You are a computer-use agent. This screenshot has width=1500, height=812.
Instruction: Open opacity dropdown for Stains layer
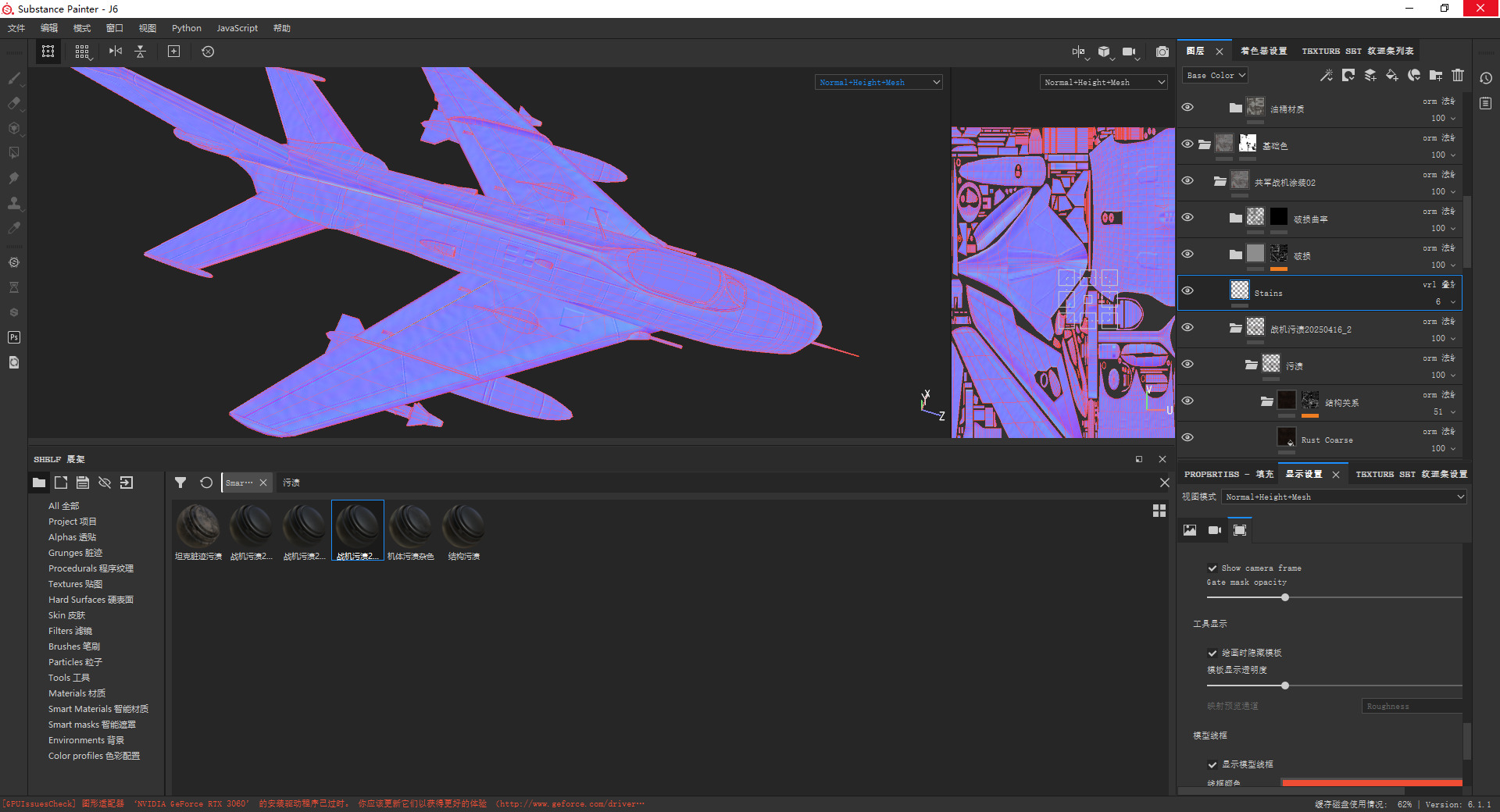[1453, 302]
